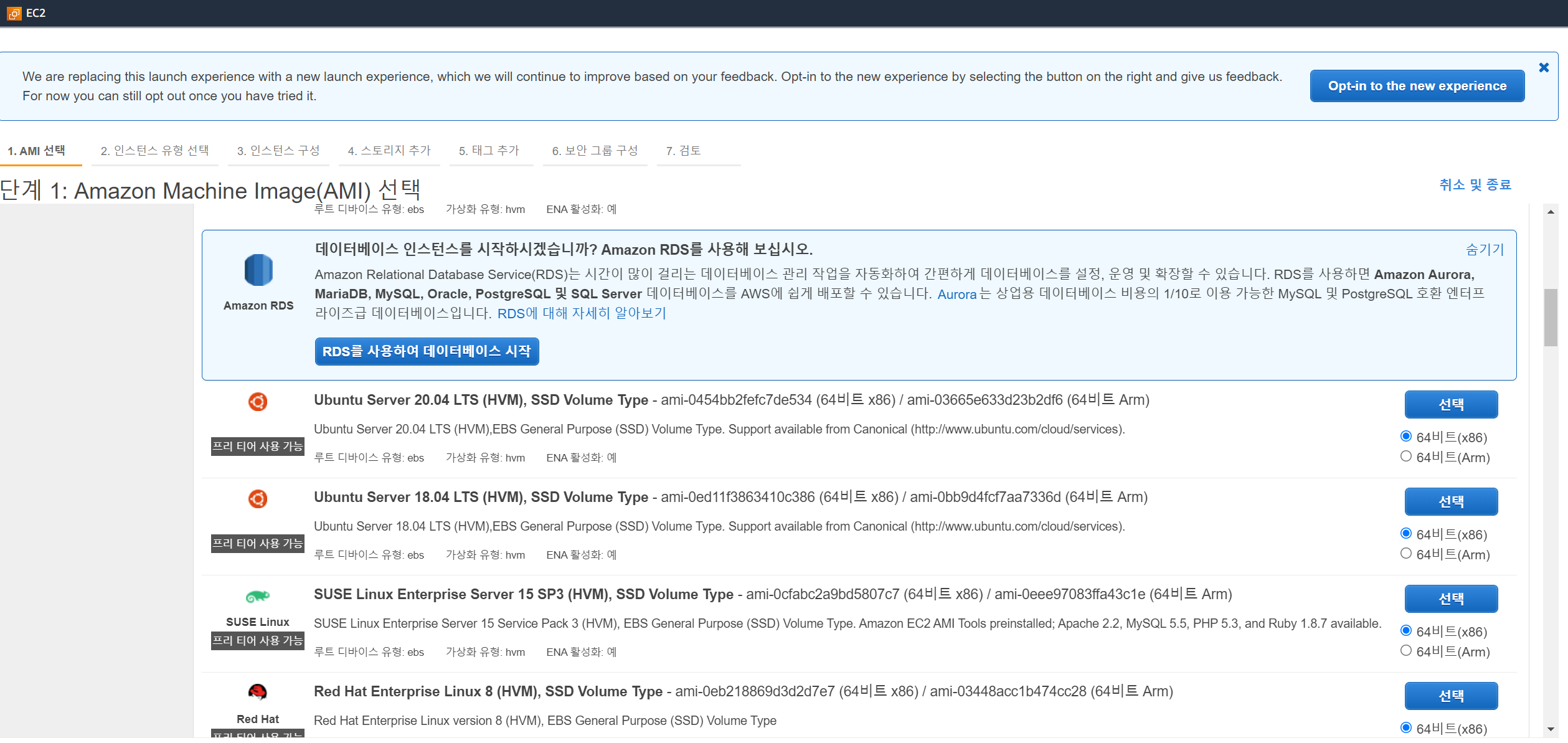Screen dimensions: 1568x743
Task: Click the Ubuntu 20.04 logo icon
Action: point(258,402)
